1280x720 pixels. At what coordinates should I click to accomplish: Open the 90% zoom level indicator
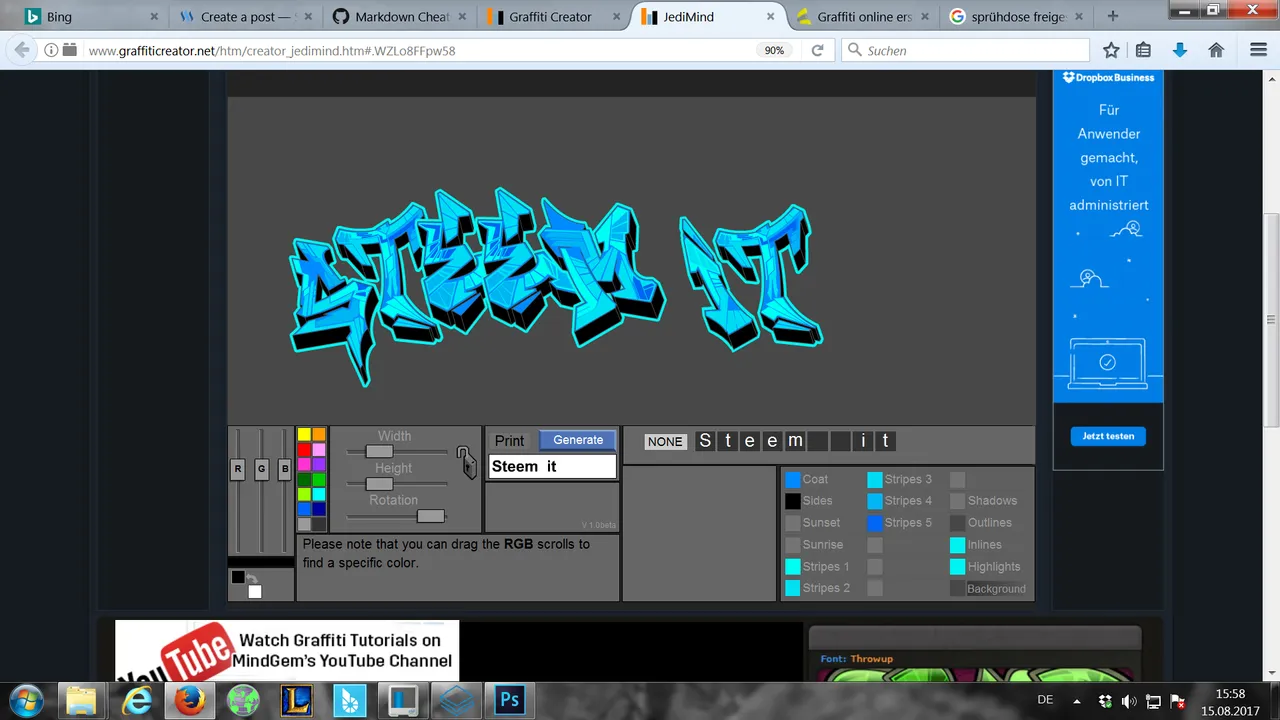pyautogui.click(x=774, y=50)
